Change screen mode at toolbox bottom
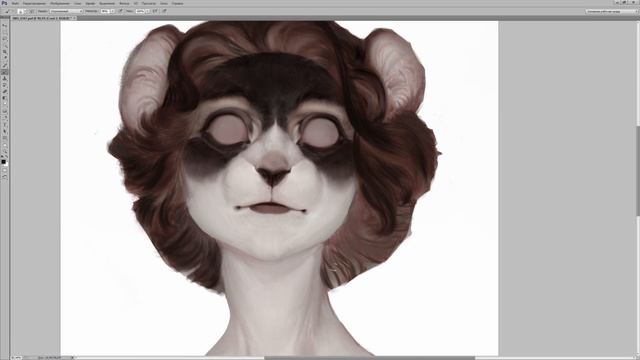Viewport: 640px width, 360px height. [5, 176]
